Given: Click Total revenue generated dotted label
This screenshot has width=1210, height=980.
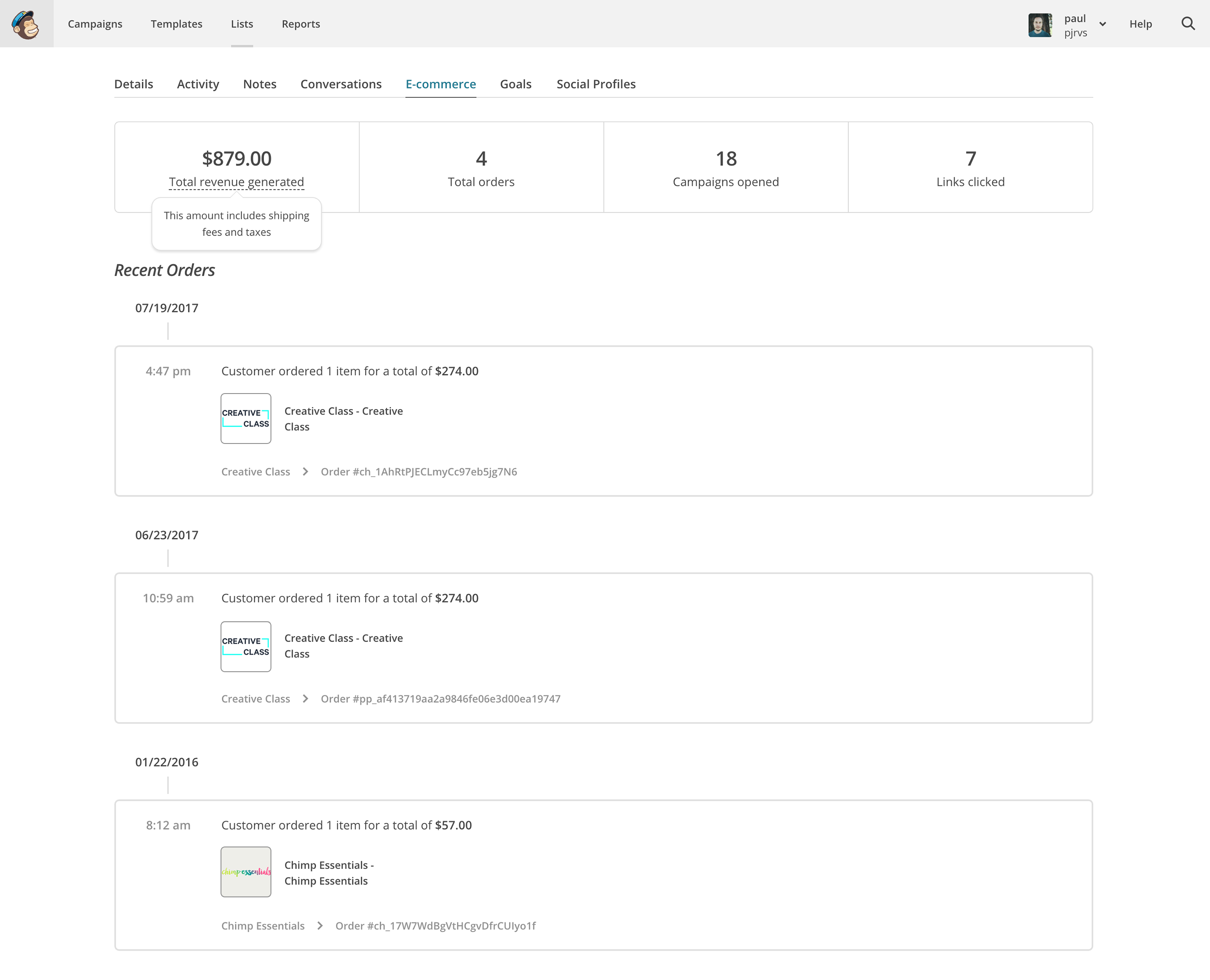Looking at the screenshot, I should [236, 182].
